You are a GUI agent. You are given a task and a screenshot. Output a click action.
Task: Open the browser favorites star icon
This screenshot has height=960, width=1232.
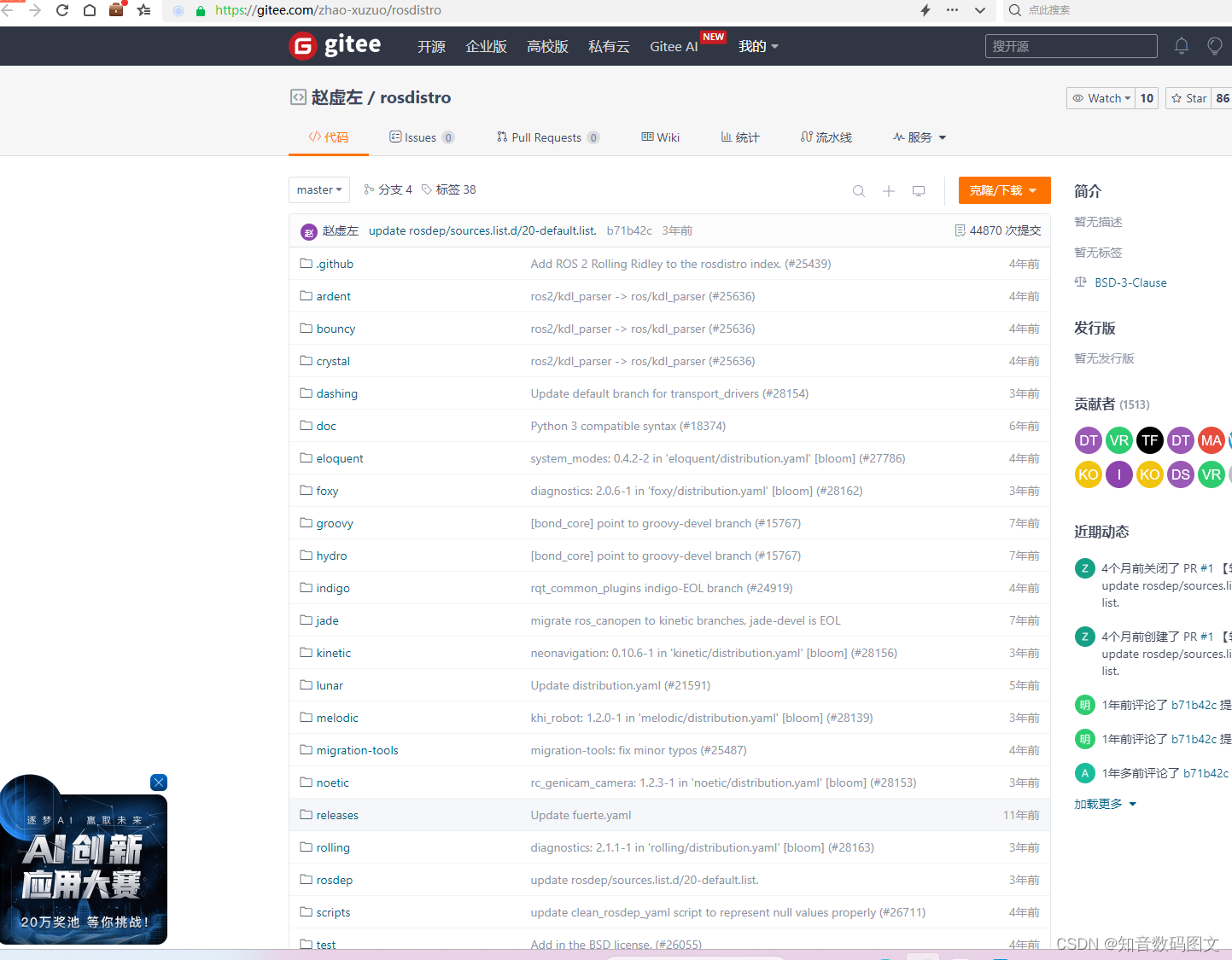pos(144,10)
